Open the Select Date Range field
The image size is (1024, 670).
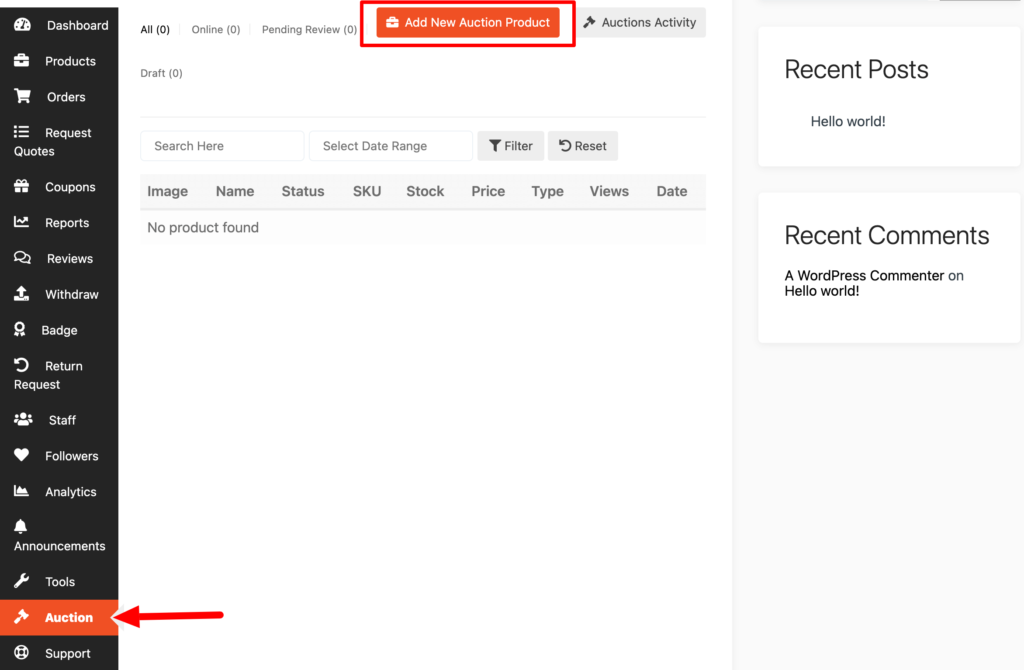point(391,146)
